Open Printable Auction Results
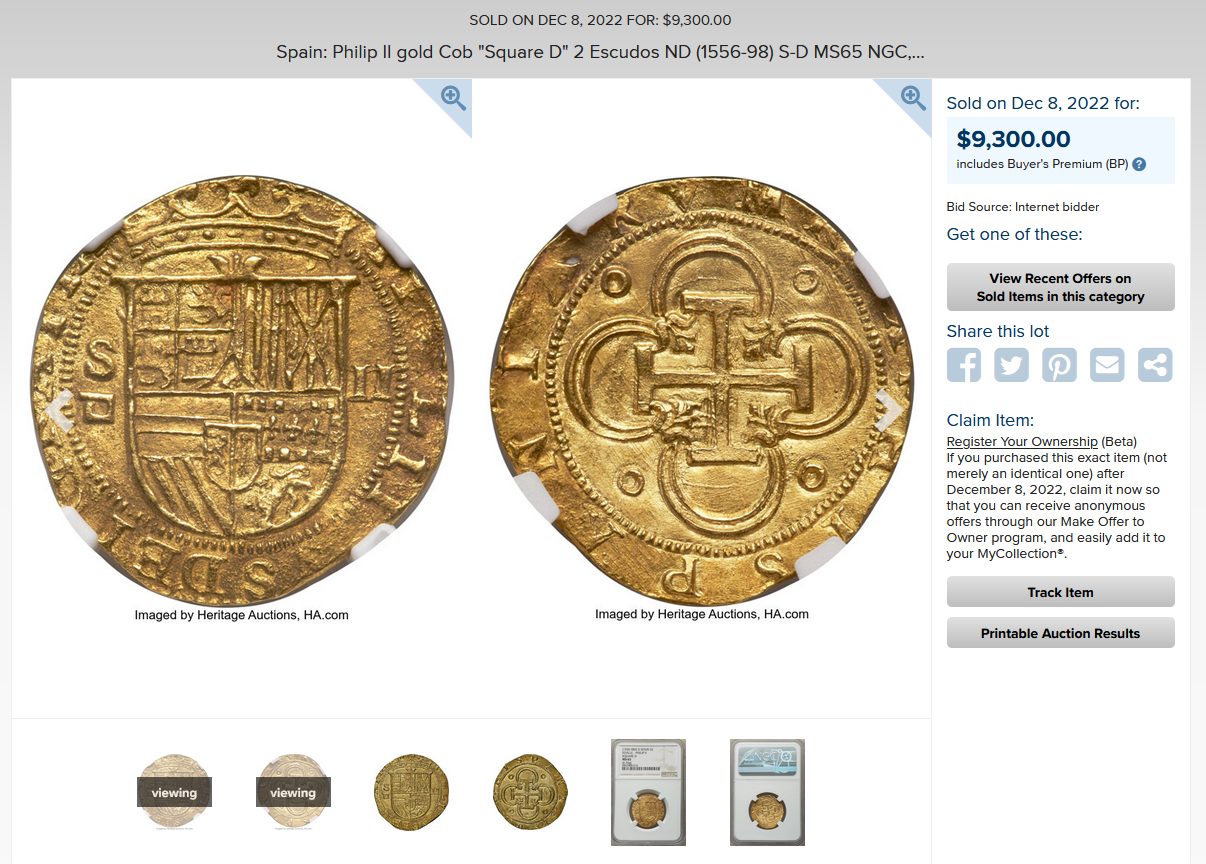The image size is (1206, 864). point(1060,633)
